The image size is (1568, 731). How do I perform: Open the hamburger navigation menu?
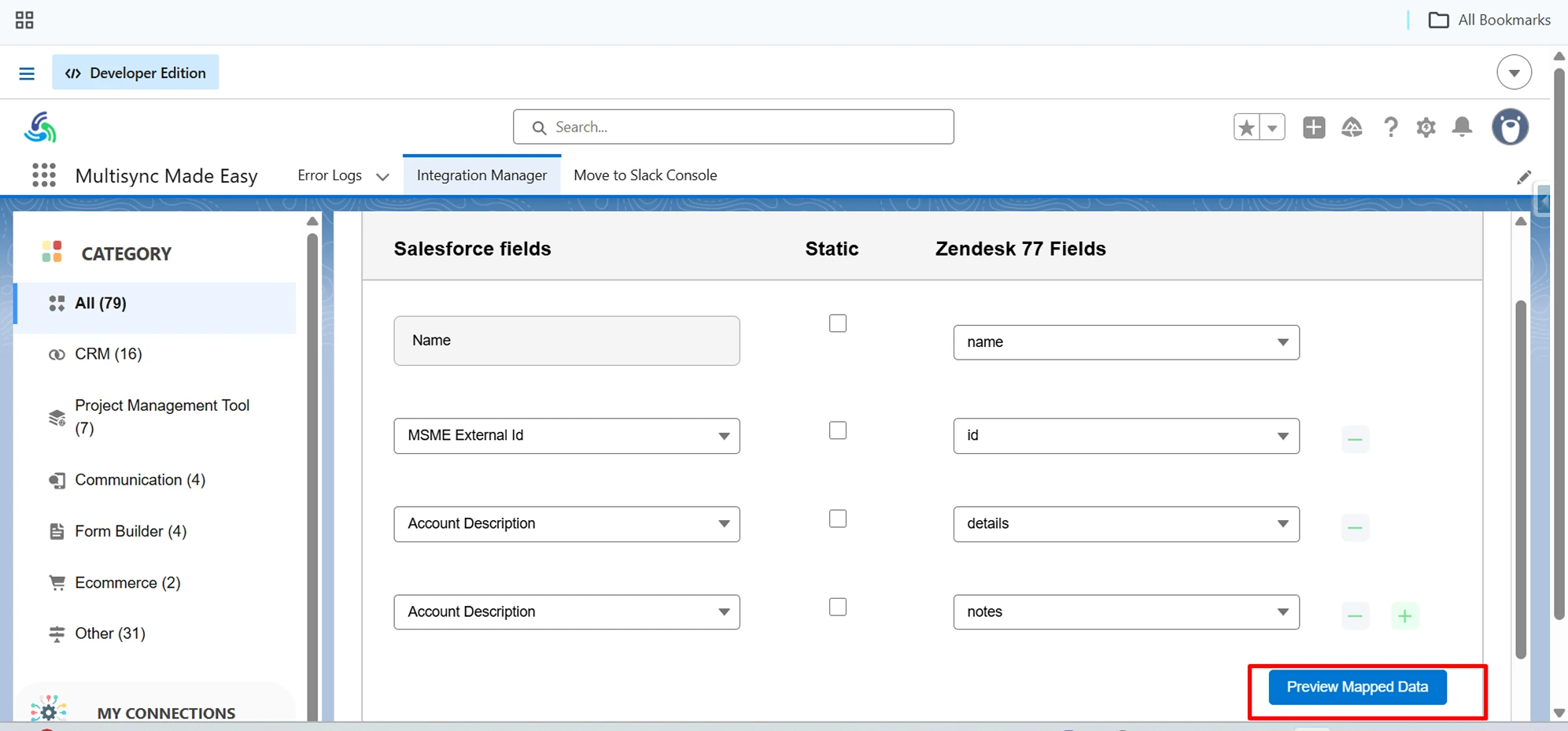(27, 73)
